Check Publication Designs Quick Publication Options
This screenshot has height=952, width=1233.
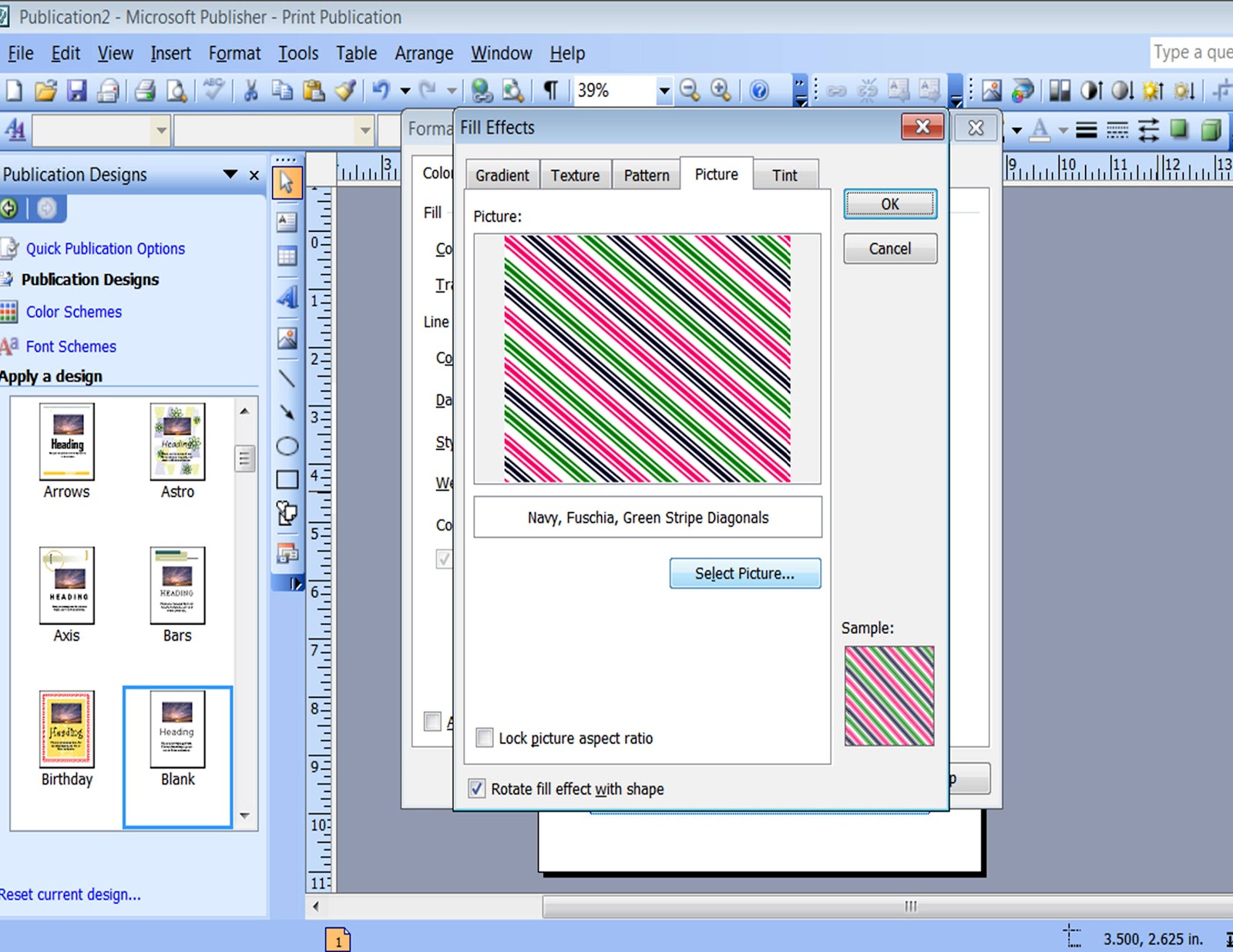105,248
